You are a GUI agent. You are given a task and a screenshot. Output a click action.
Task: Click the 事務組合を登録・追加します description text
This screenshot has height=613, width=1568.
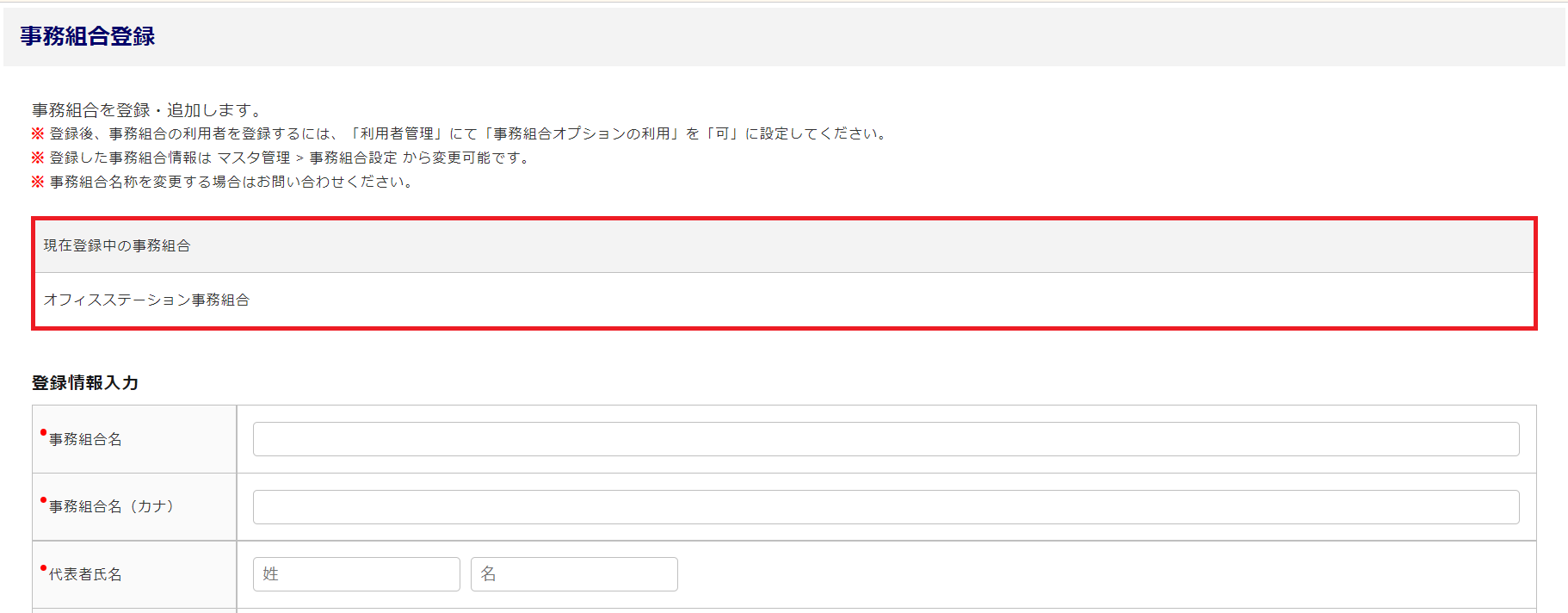pos(146,110)
